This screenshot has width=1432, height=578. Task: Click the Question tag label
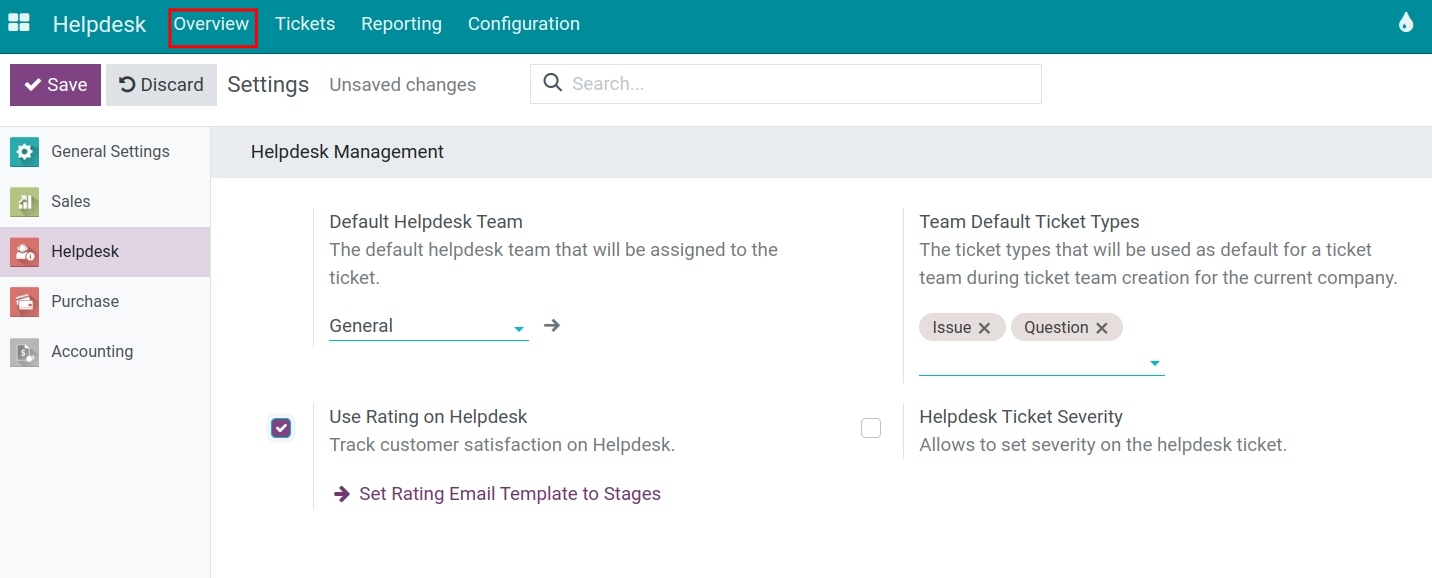(x=1056, y=328)
